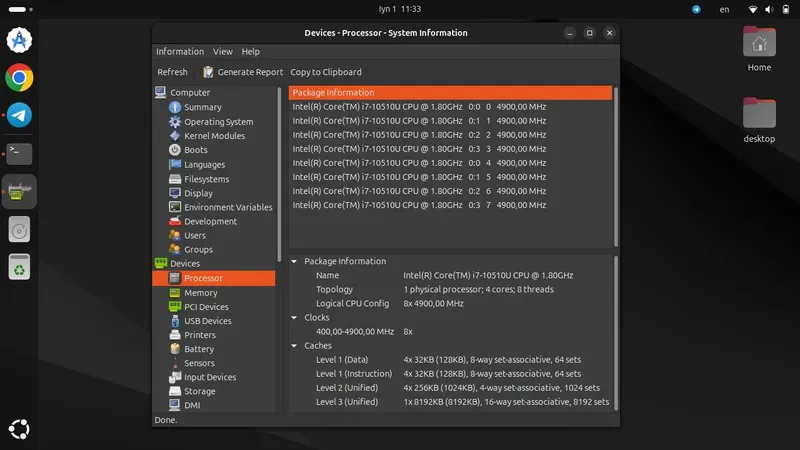The height and width of the screenshot is (450, 800).
Task: Open the Storage drive icon
Action: (x=174, y=391)
